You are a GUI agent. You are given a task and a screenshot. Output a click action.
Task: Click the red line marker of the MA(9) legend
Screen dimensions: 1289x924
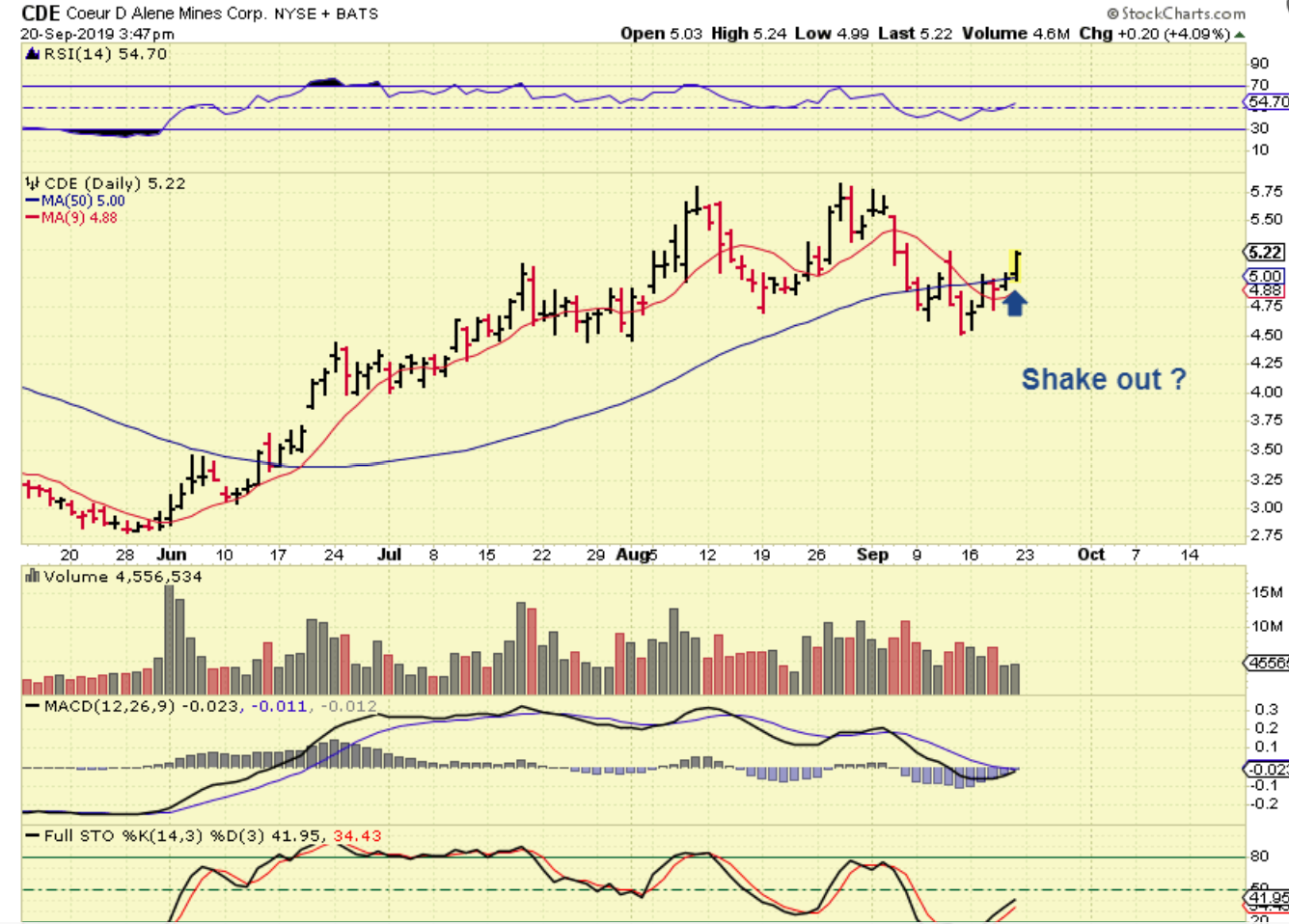pyautogui.click(x=33, y=218)
